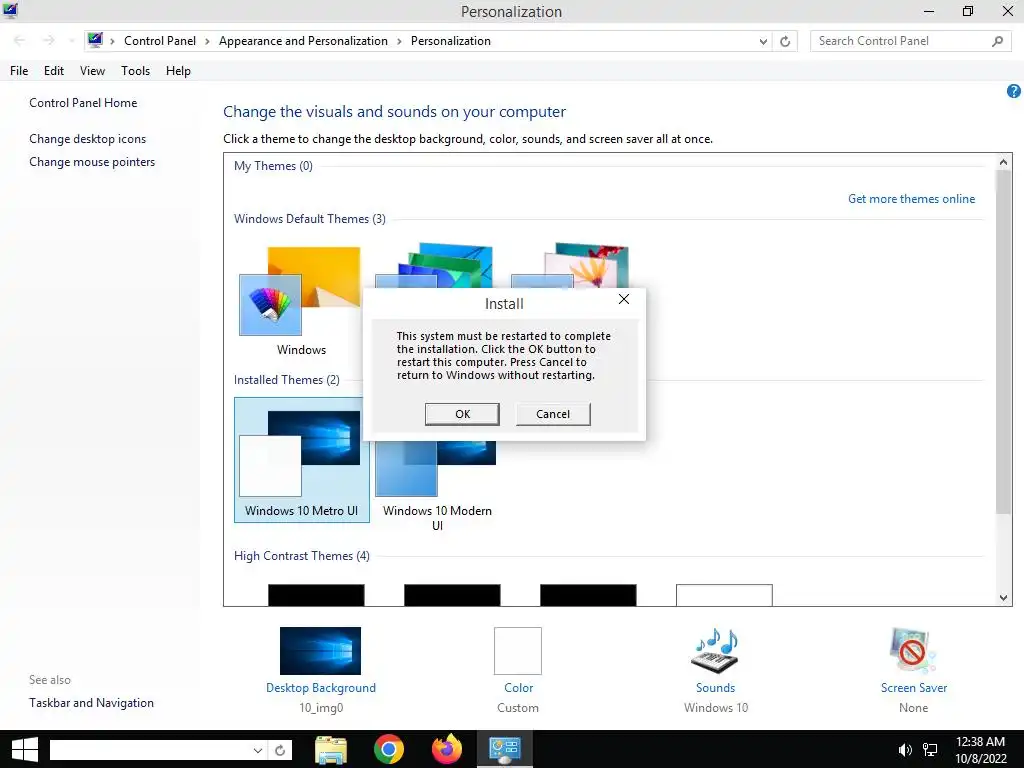The height and width of the screenshot is (768, 1024).
Task: Click Get more themes online
Action: tap(911, 199)
